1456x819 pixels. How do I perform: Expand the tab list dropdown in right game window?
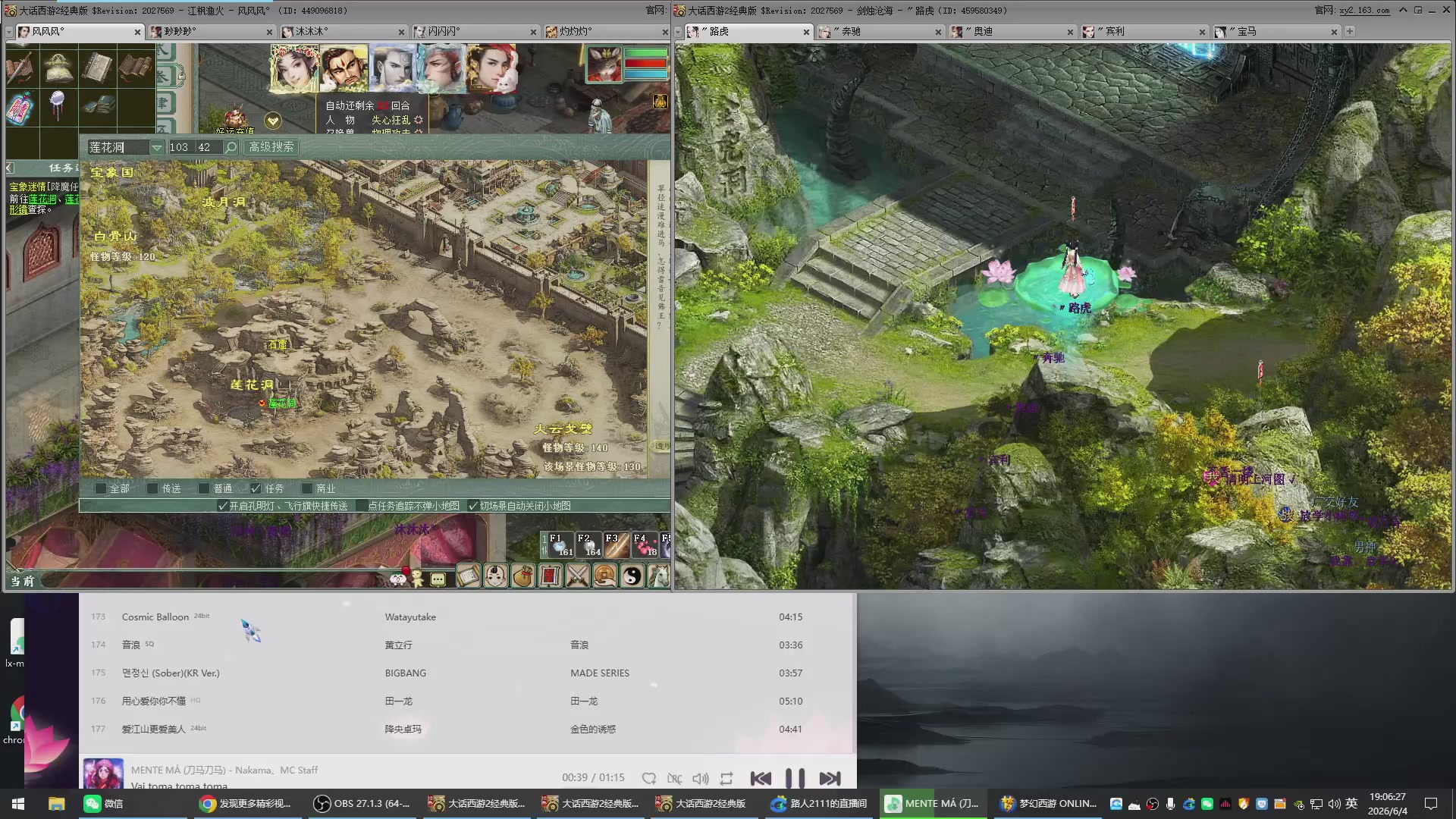click(x=679, y=32)
